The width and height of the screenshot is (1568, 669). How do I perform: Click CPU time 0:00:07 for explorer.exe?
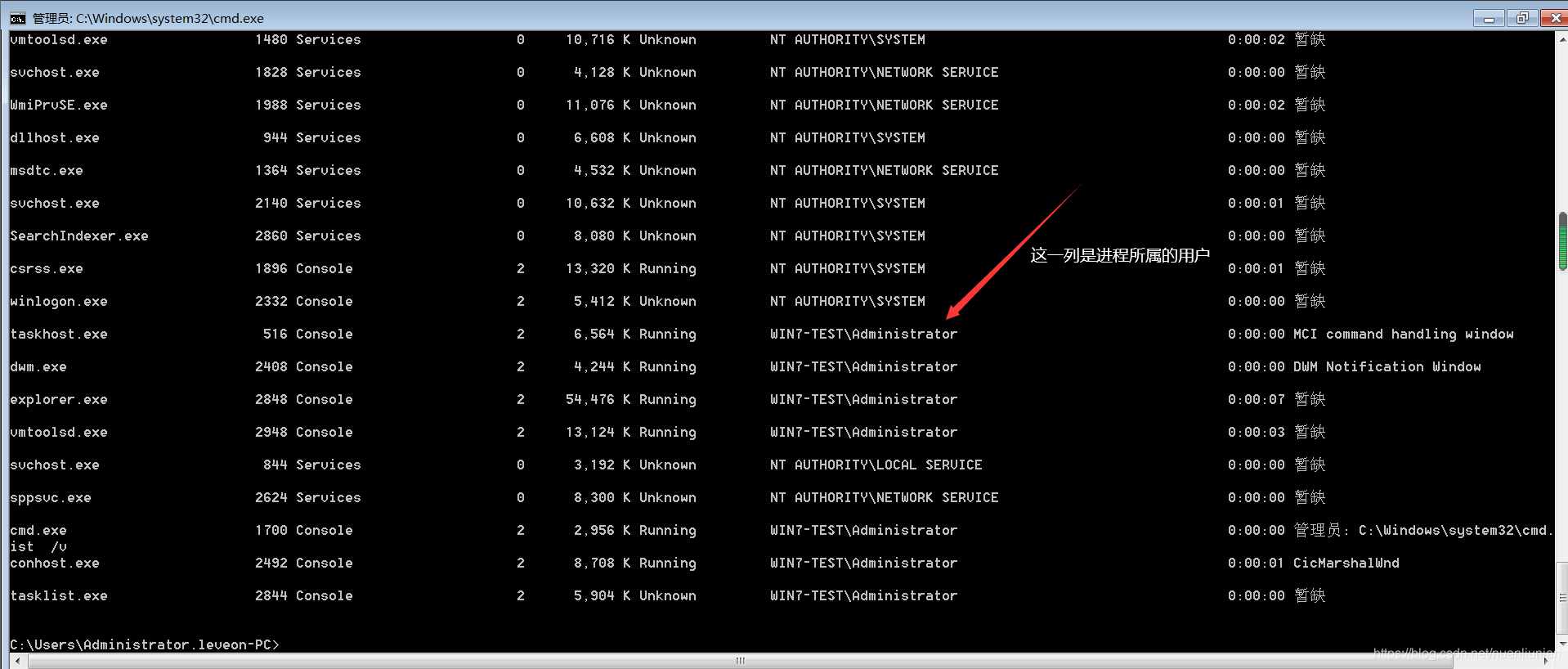click(x=1257, y=399)
